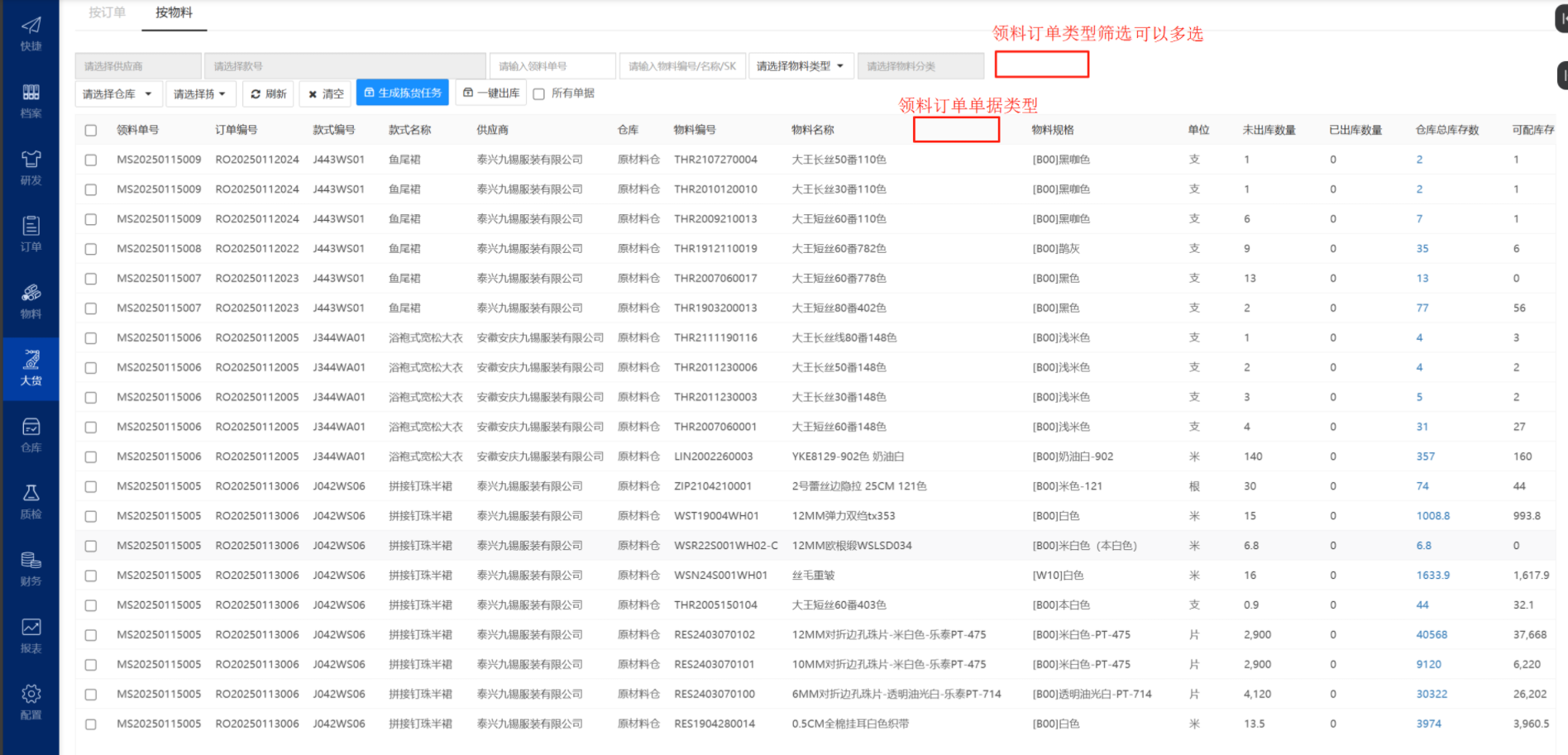Toggle the select-all checkbox in table header
The width and height of the screenshot is (1568, 755).
(91, 131)
